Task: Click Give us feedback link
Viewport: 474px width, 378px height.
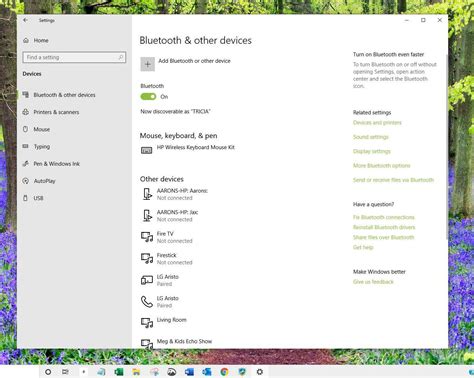Action: (373, 282)
